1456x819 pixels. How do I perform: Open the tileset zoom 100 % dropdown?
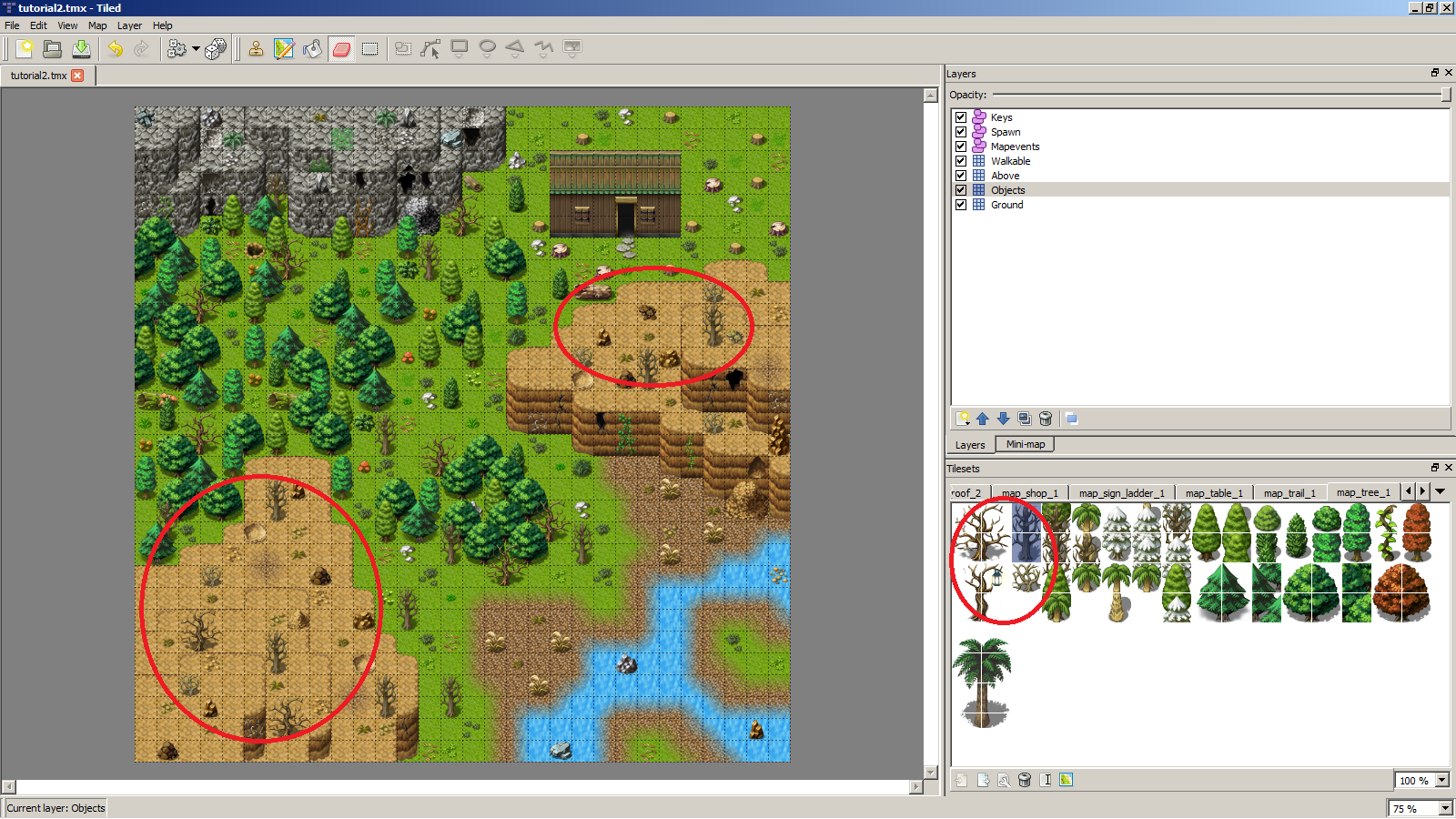click(1442, 780)
